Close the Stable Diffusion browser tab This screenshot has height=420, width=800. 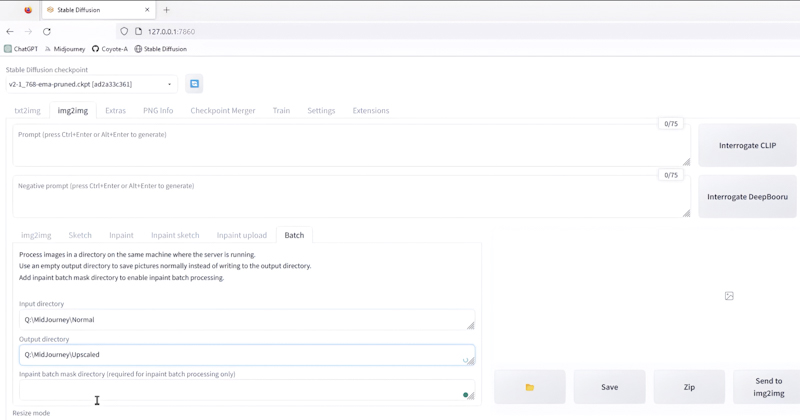point(147,10)
